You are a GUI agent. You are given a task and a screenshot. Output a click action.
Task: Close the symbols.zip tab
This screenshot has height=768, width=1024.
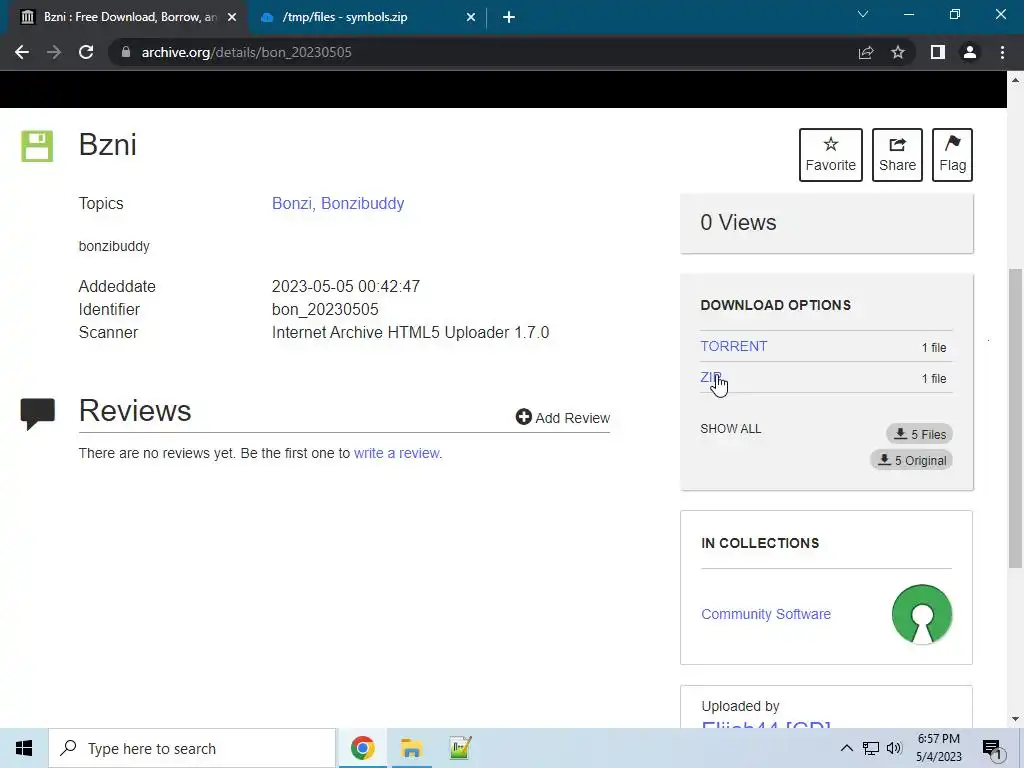click(471, 18)
